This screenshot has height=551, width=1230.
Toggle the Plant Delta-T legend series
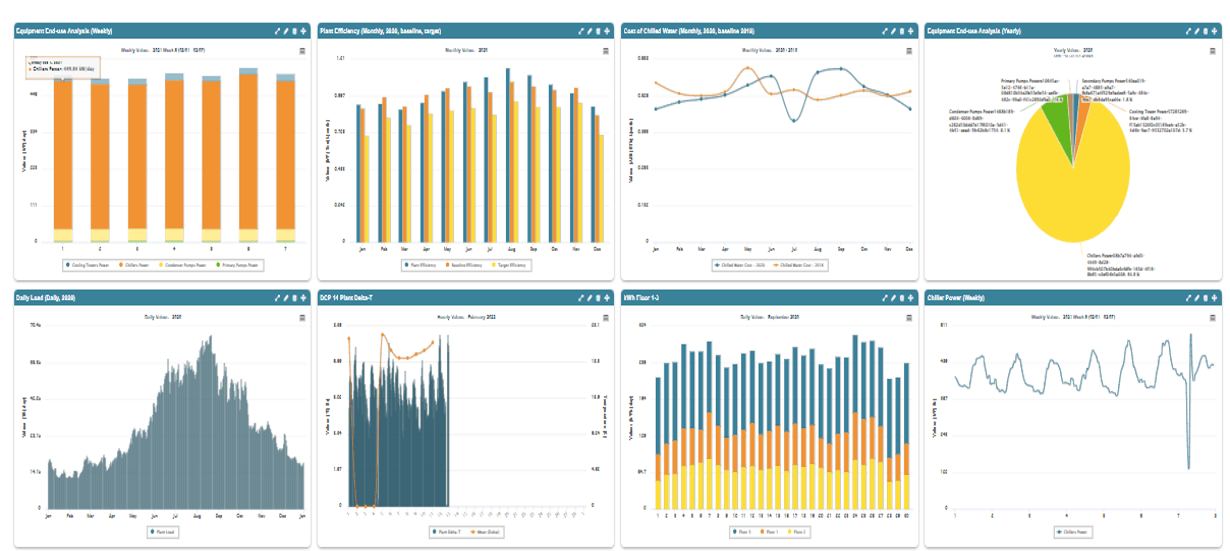[447, 531]
